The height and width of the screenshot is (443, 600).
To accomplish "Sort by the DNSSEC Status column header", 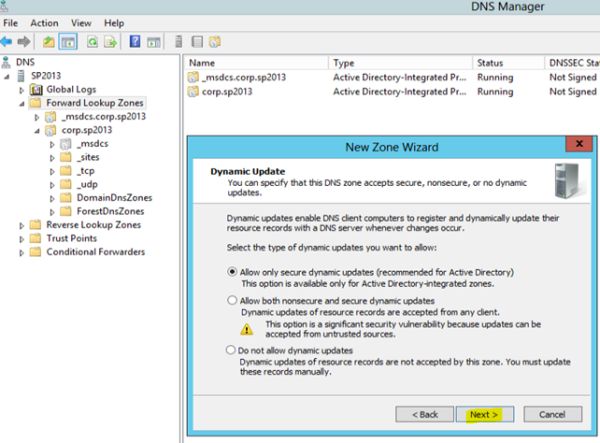I will point(572,63).
